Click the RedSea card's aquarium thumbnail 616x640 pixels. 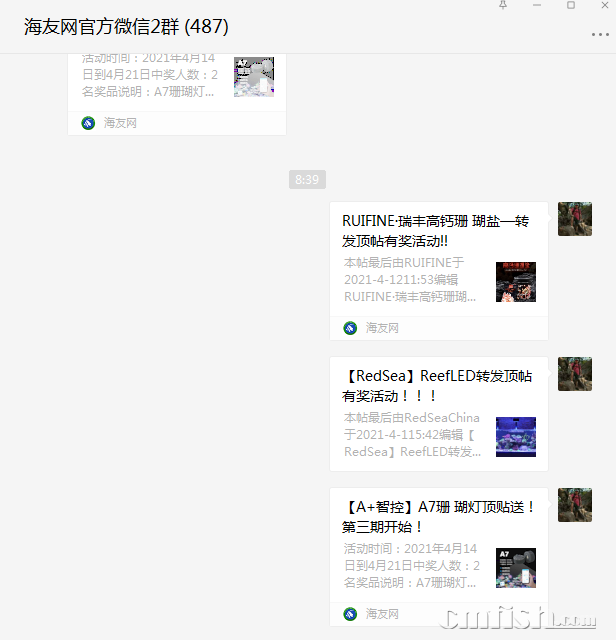coord(516,437)
